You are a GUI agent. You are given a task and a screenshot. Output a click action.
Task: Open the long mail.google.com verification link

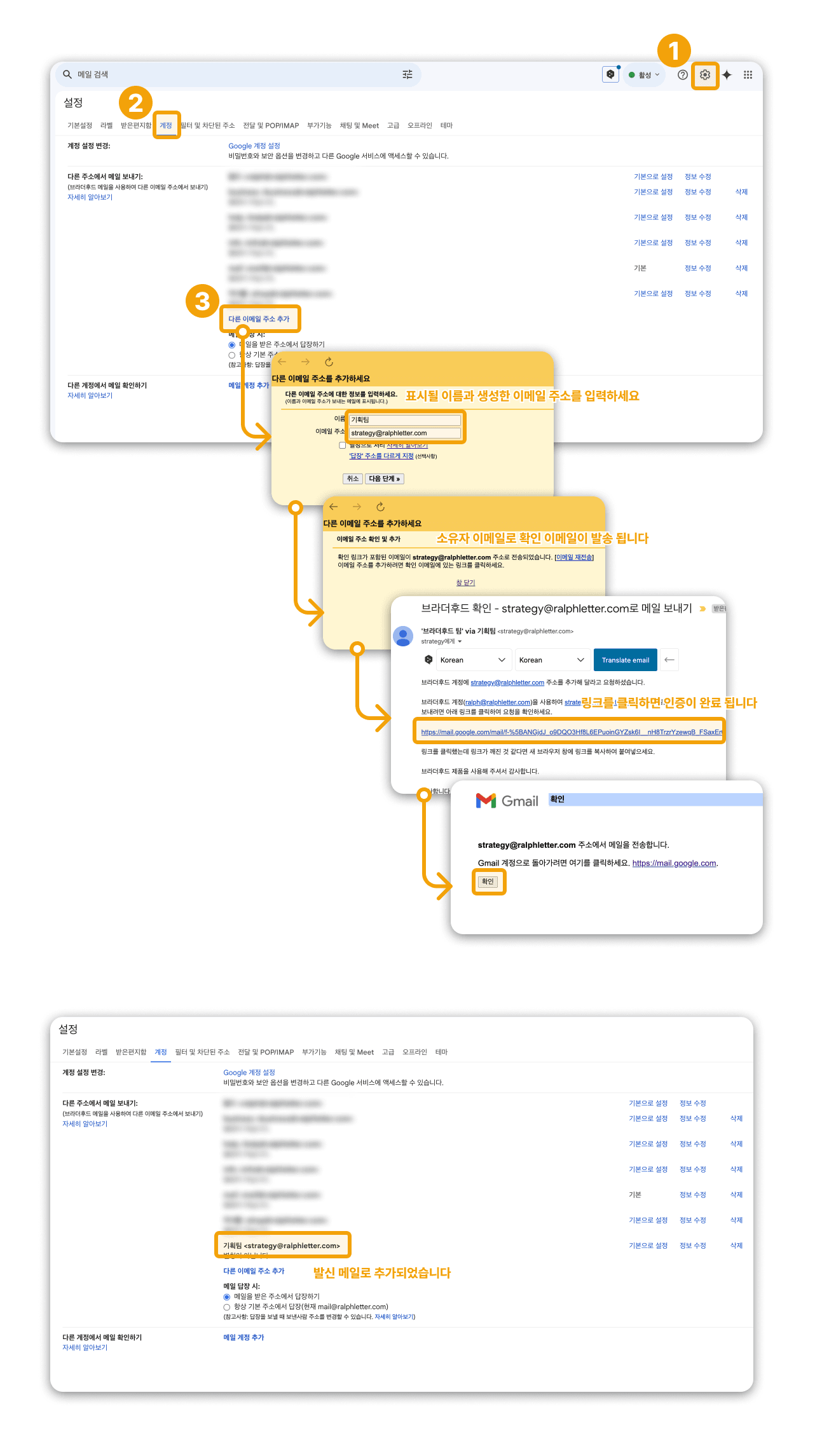click(572, 732)
